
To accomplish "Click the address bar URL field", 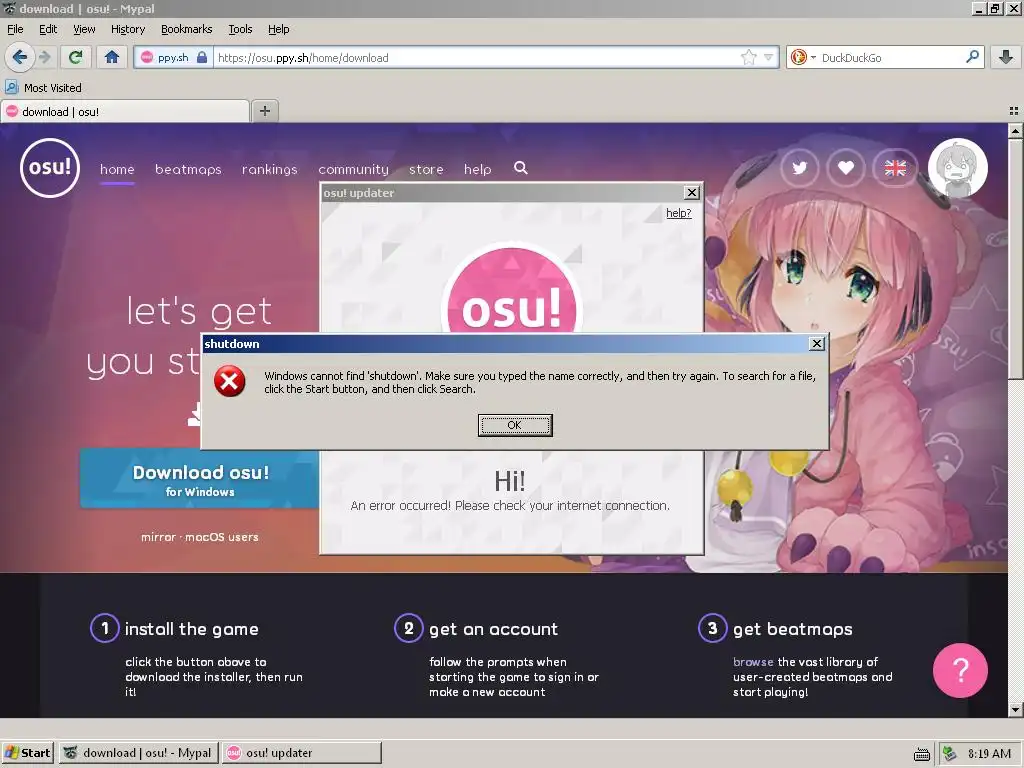I will coord(475,57).
